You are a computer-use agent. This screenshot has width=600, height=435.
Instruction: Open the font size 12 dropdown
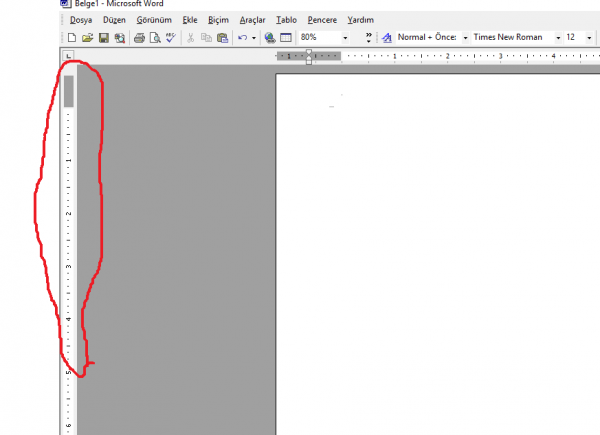click(x=589, y=37)
